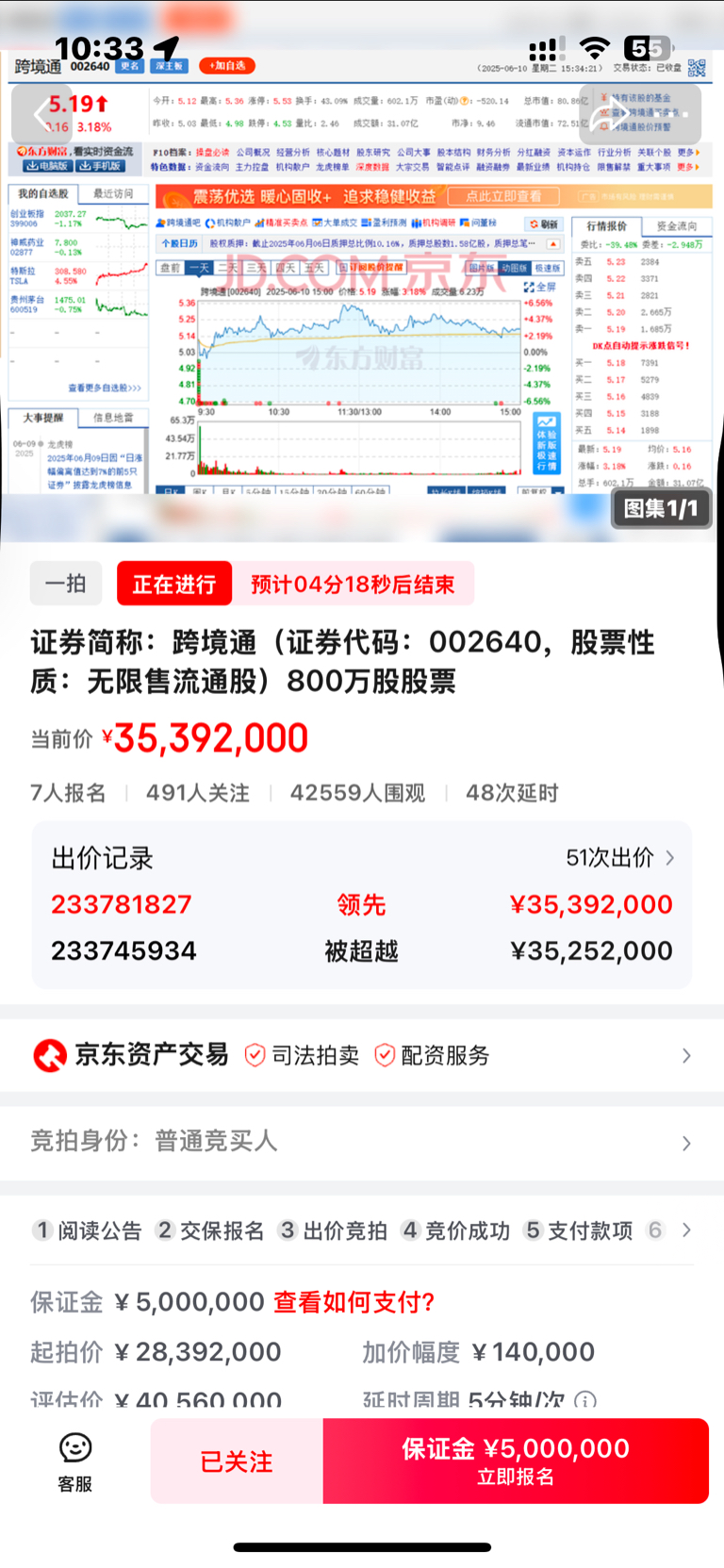Tap the 已关注 follow button

coord(237,1461)
